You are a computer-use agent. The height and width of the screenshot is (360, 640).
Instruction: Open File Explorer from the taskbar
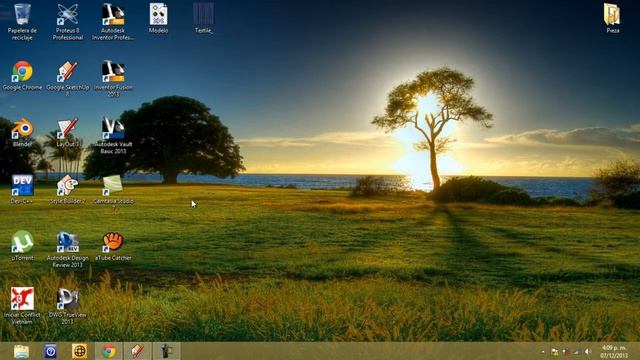[x=21, y=351]
